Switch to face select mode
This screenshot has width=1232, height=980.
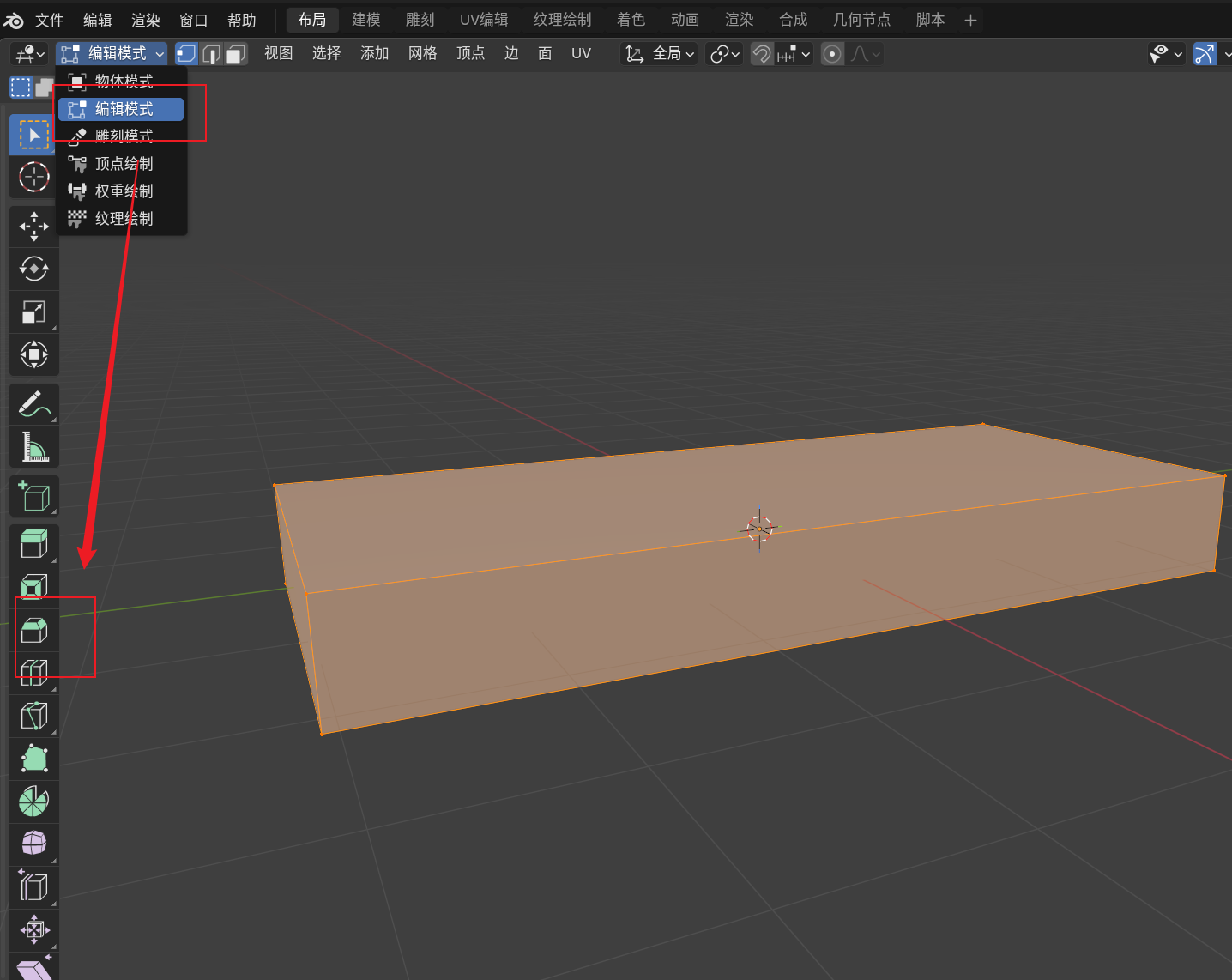236,54
